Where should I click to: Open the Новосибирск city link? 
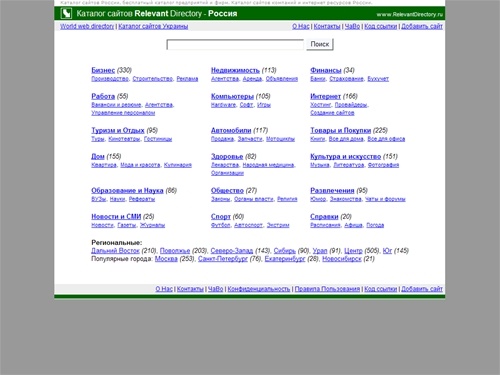coord(342,259)
